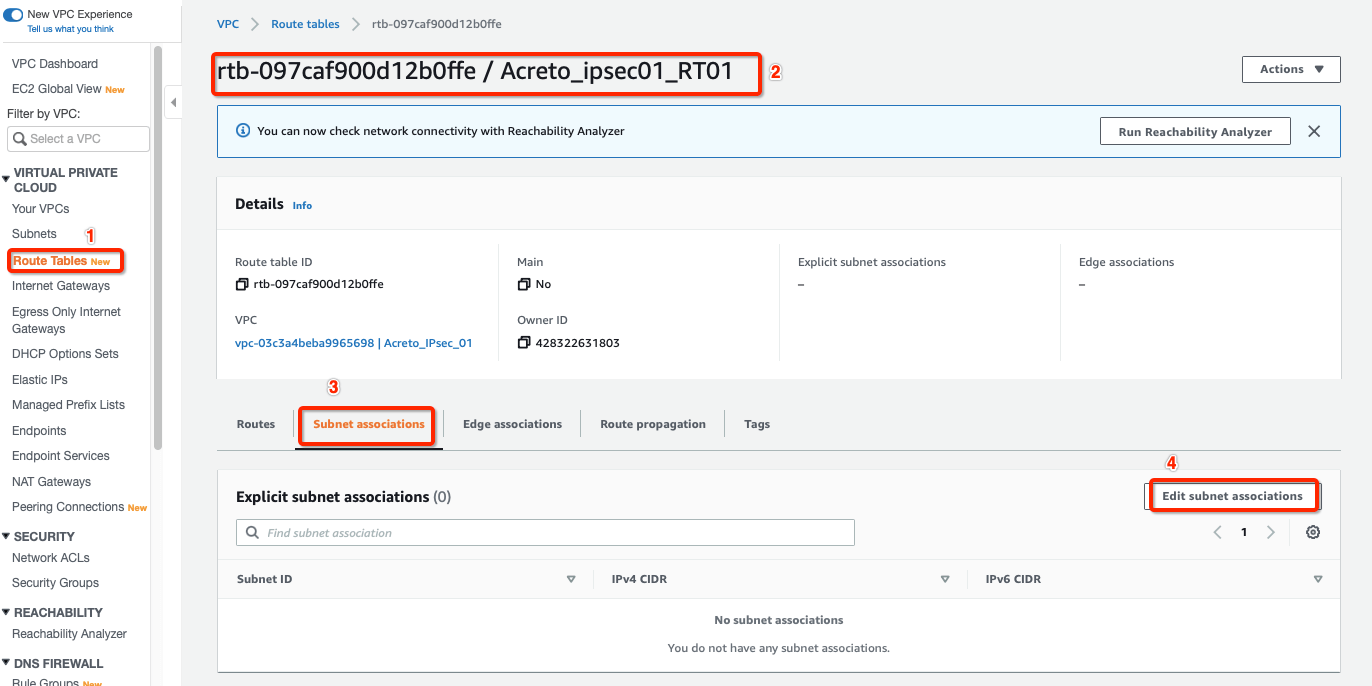Switch to the Tags tab
This screenshot has width=1372, height=686.
pos(757,424)
